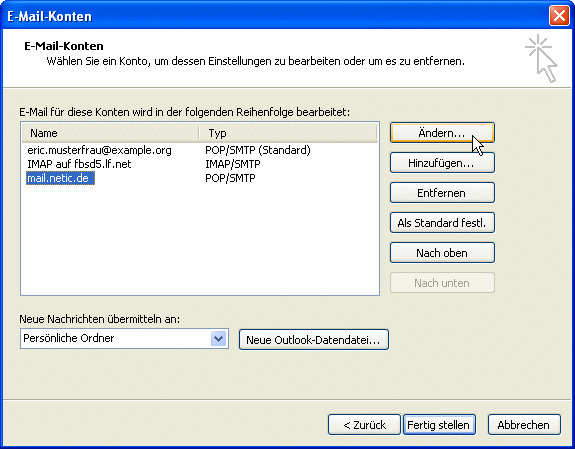The image size is (575, 449).
Task: Remove the account with the Entfernen button
Action: pos(442,193)
